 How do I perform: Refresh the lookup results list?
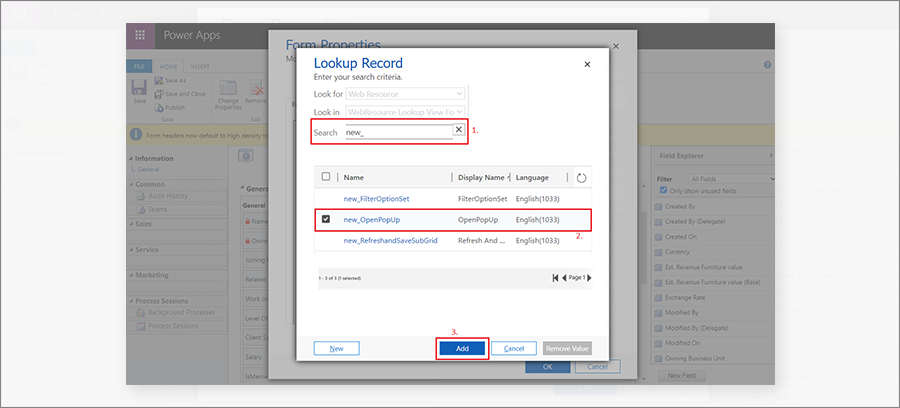581,178
